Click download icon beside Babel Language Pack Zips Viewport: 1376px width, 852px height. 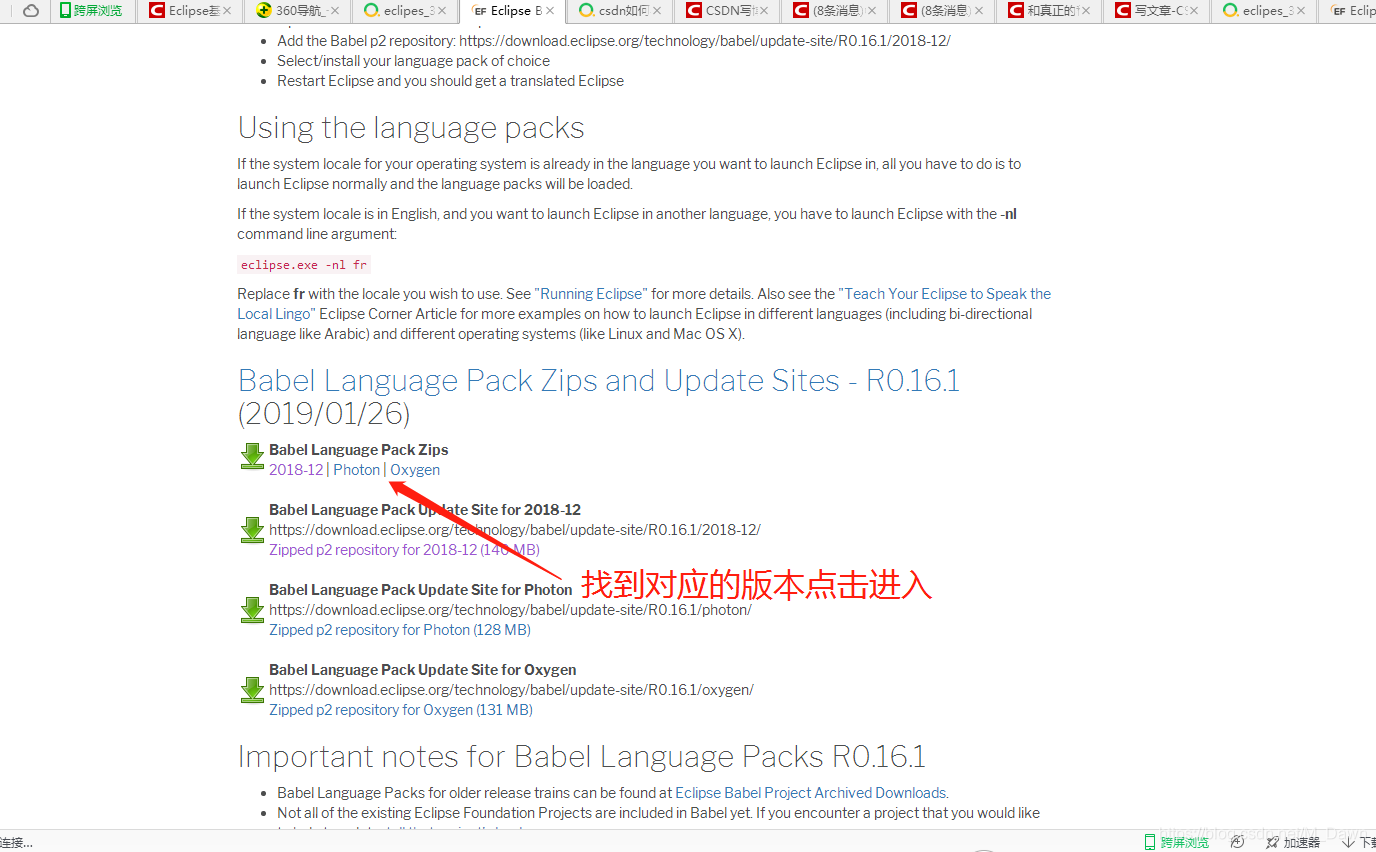point(252,457)
